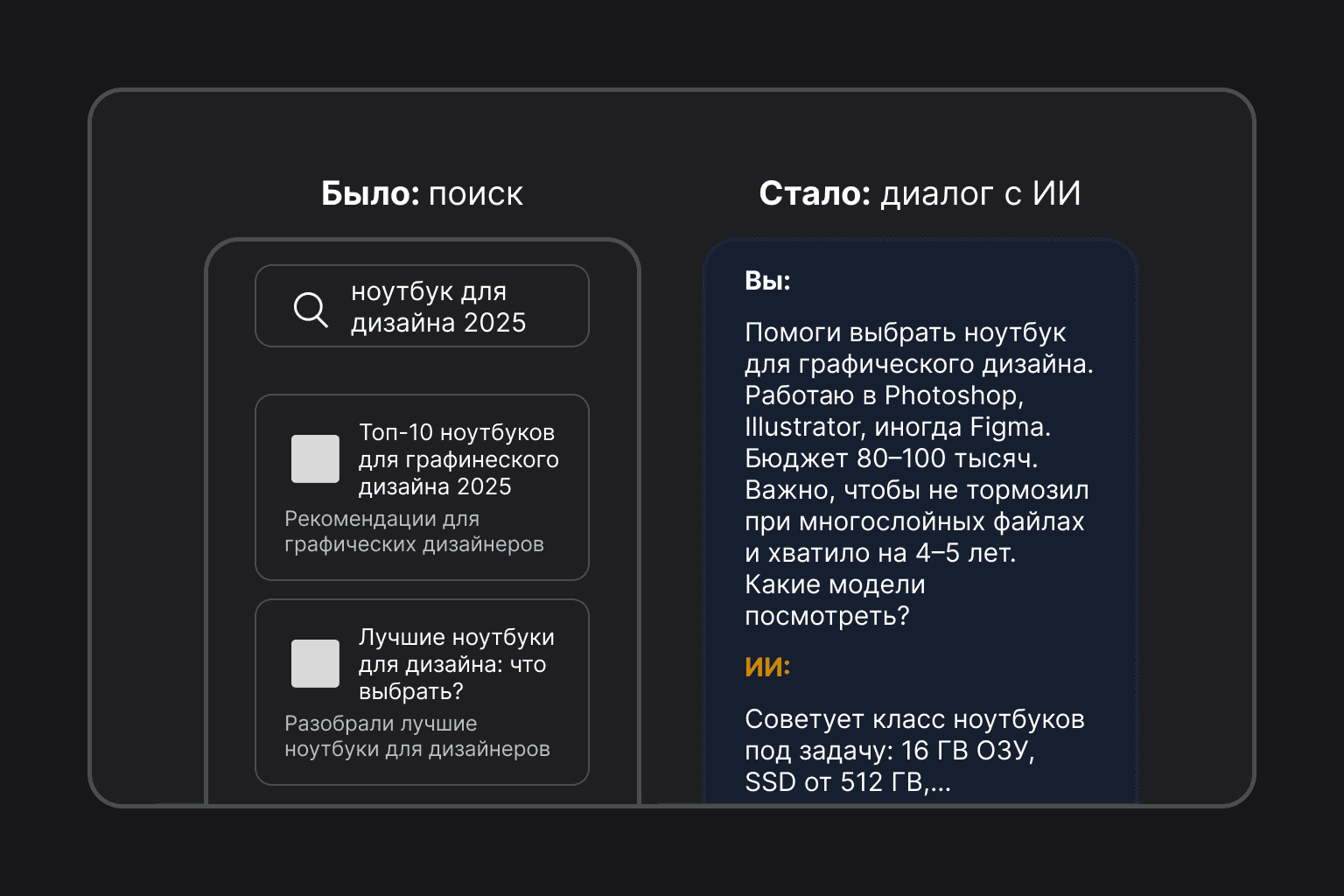Click the snippet "Разобрали лучшие ноутбуки для дизайнеров"

pos(416,737)
